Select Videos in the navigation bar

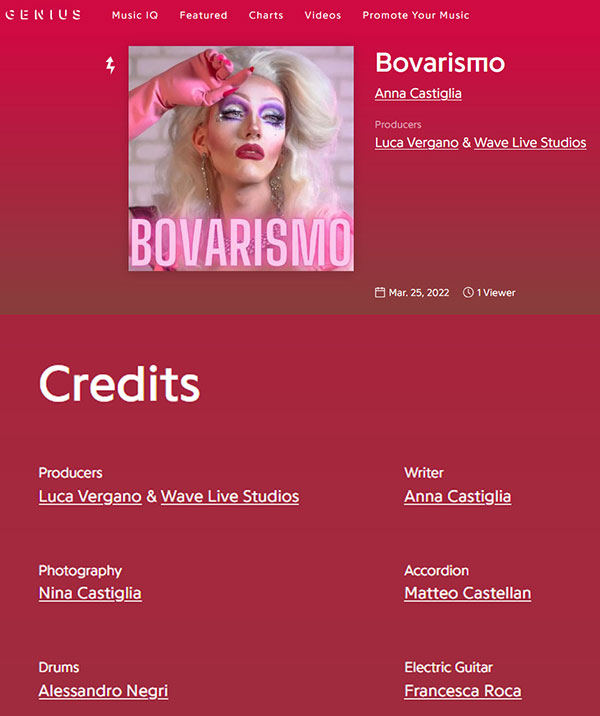coord(323,15)
